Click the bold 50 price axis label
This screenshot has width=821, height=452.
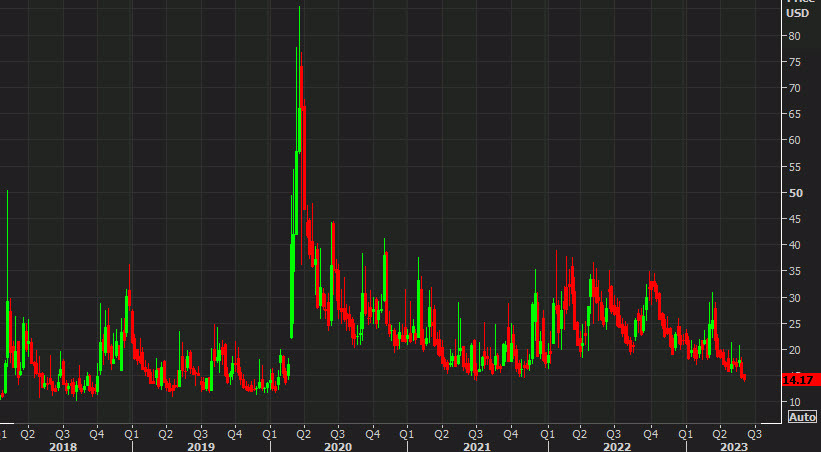point(795,193)
